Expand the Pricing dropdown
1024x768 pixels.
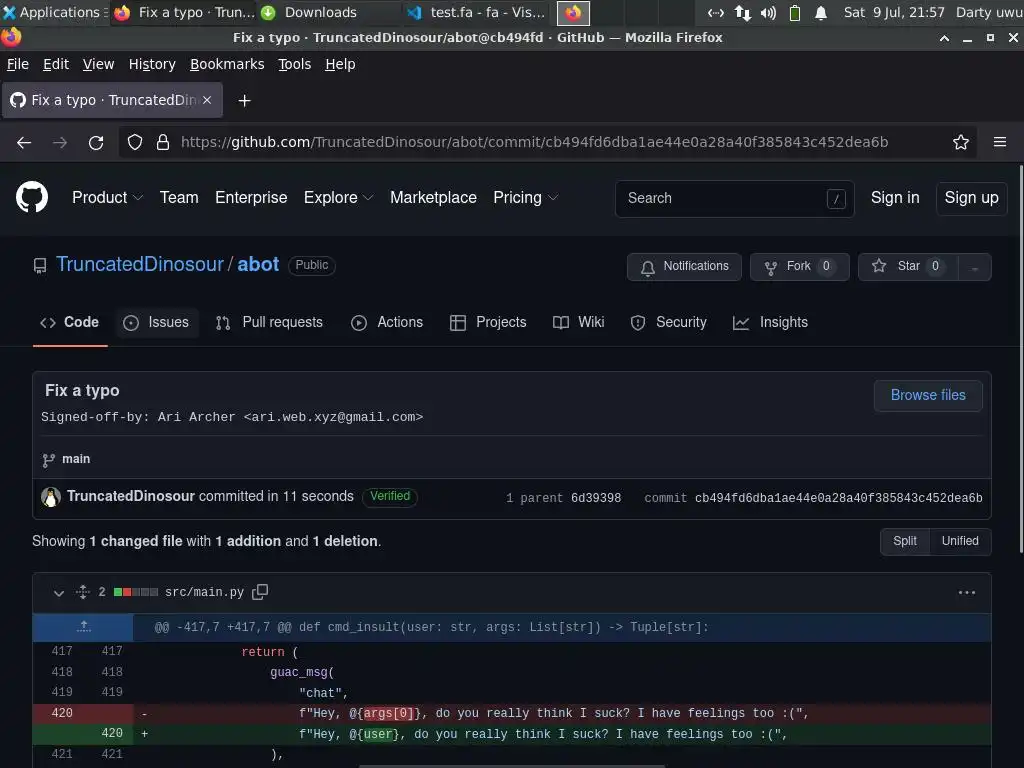coord(525,197)
